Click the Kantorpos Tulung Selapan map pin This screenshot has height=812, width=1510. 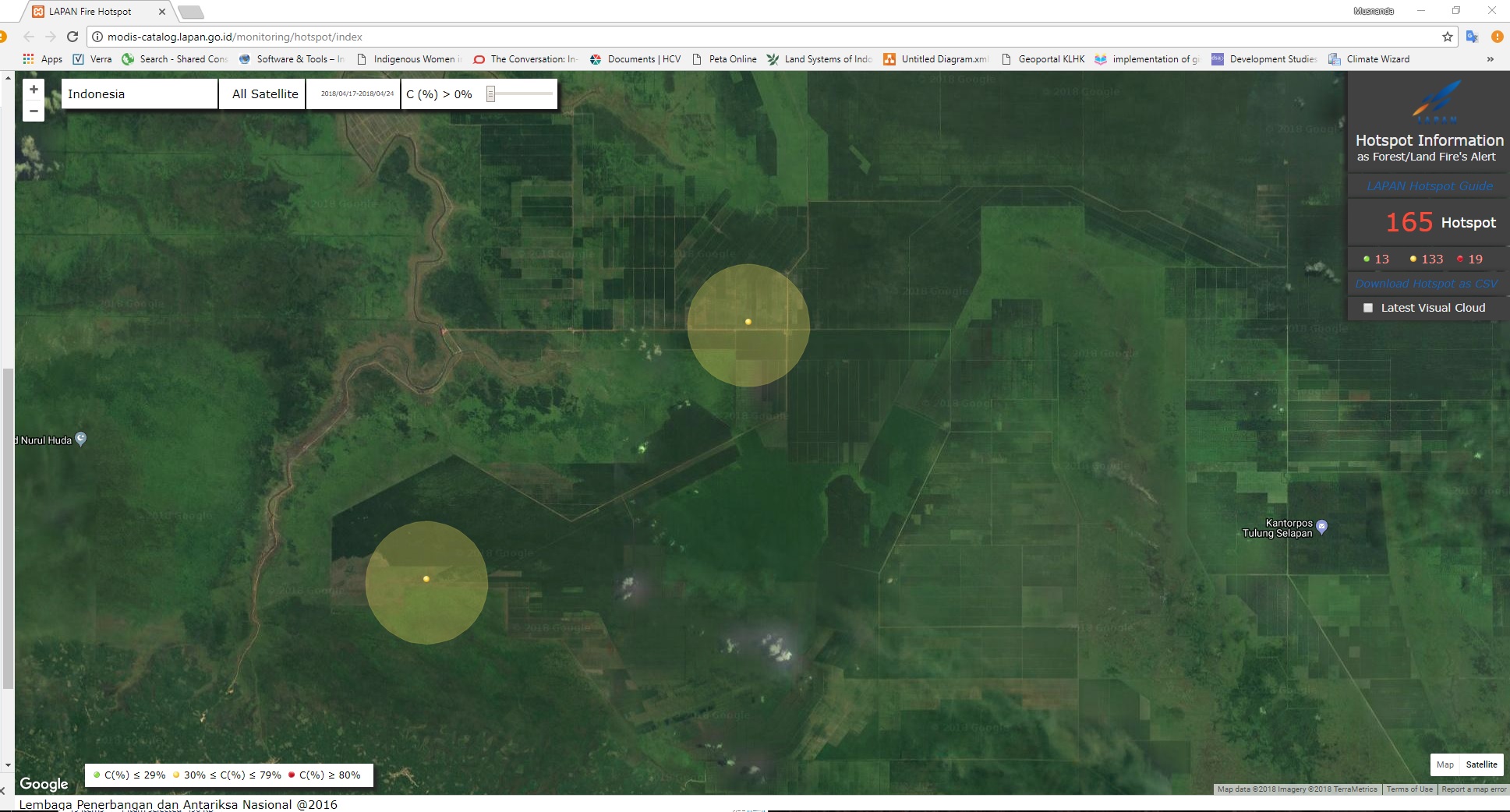pos(1321,527)
